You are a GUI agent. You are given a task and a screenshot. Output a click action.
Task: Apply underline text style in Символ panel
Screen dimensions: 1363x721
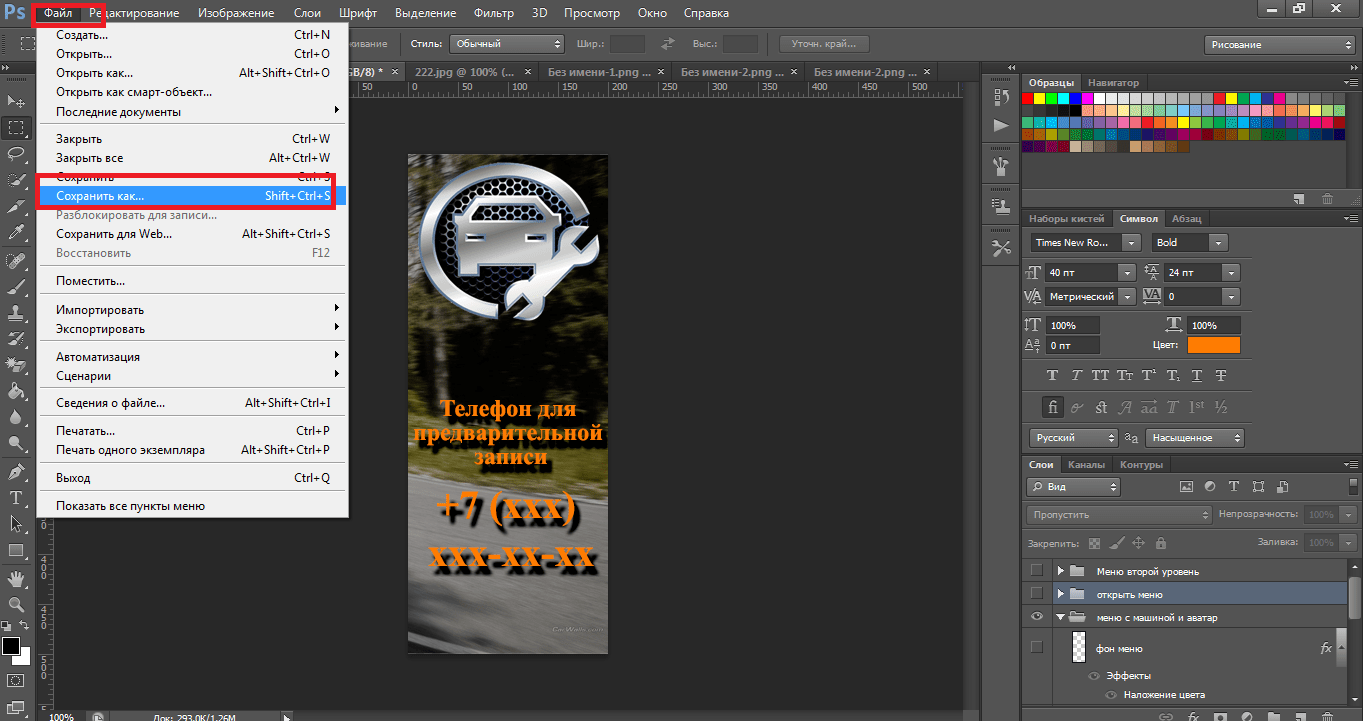1196,376
